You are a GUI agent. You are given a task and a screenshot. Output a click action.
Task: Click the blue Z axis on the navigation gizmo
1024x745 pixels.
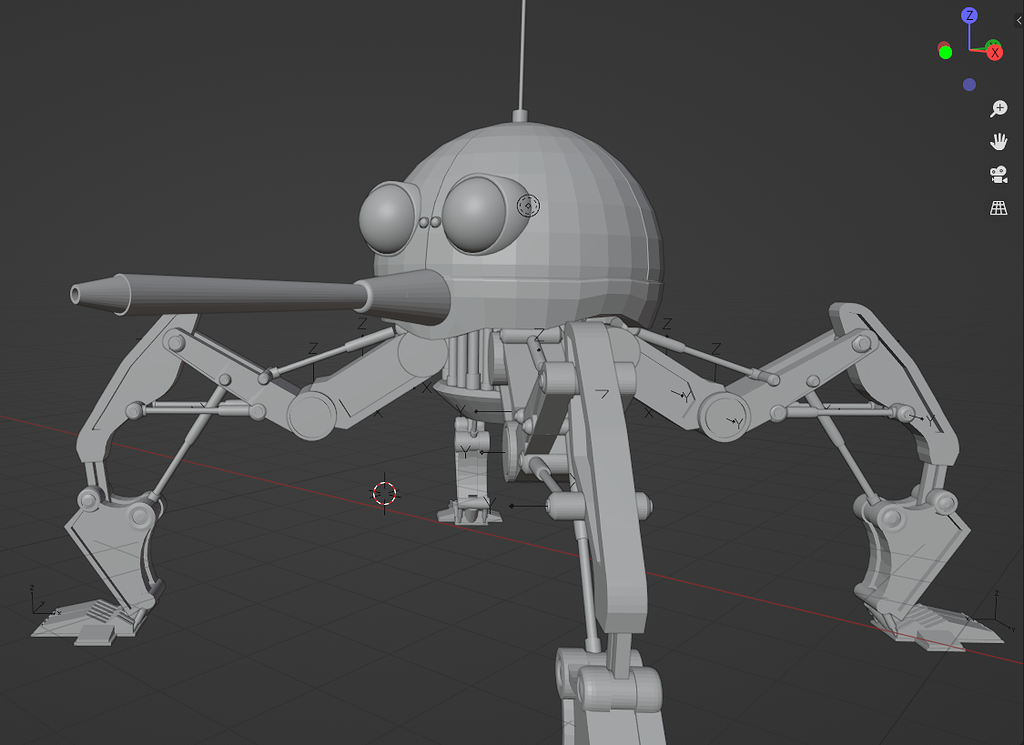969,14
